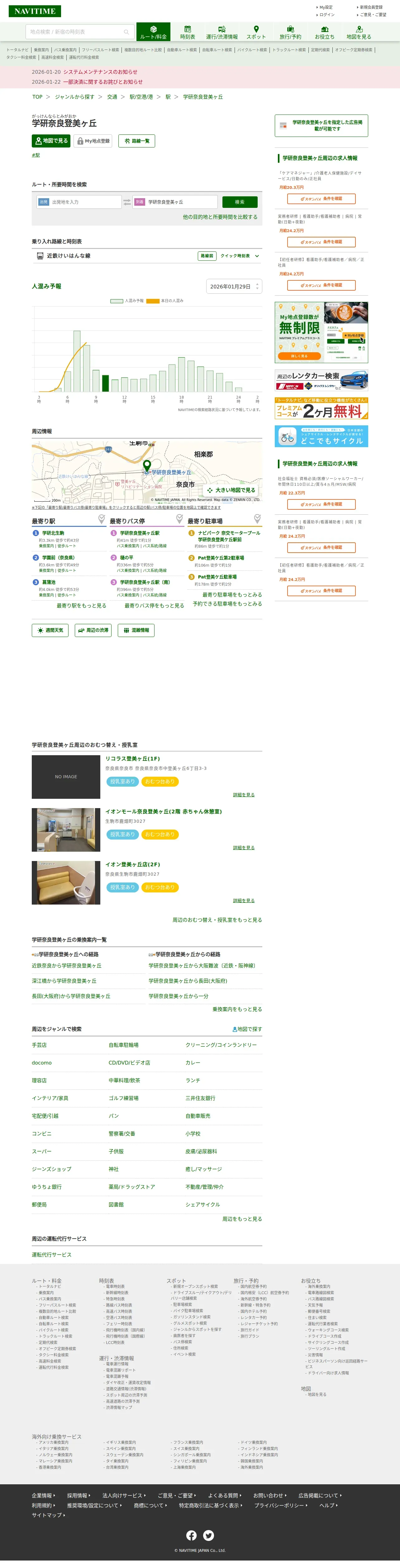Open the スポット navigation tab

pos(256,32)
